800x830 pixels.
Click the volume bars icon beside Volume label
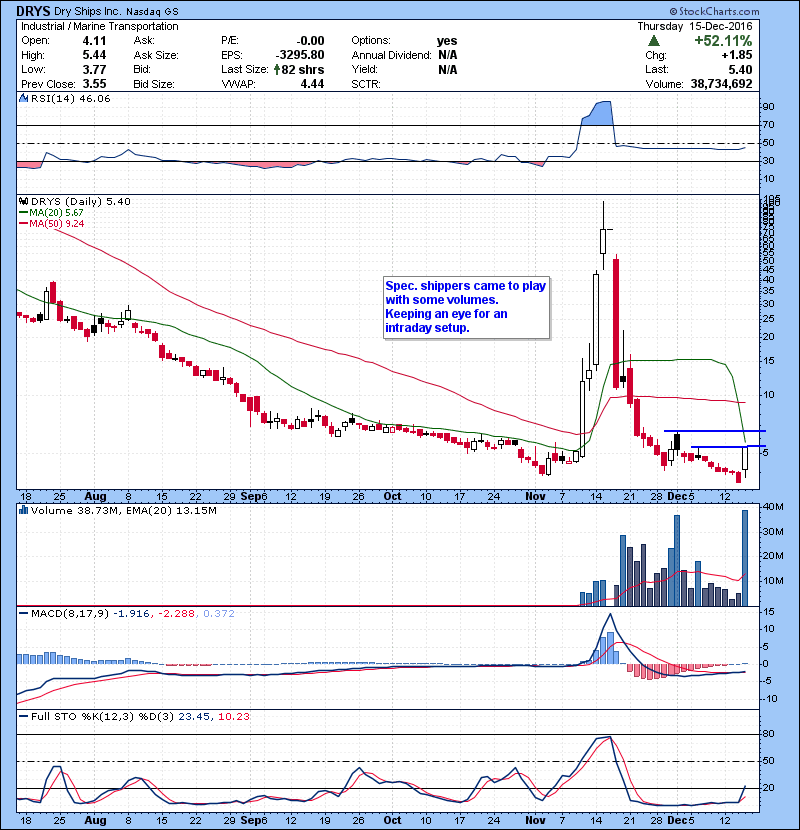tap(23, 510)
